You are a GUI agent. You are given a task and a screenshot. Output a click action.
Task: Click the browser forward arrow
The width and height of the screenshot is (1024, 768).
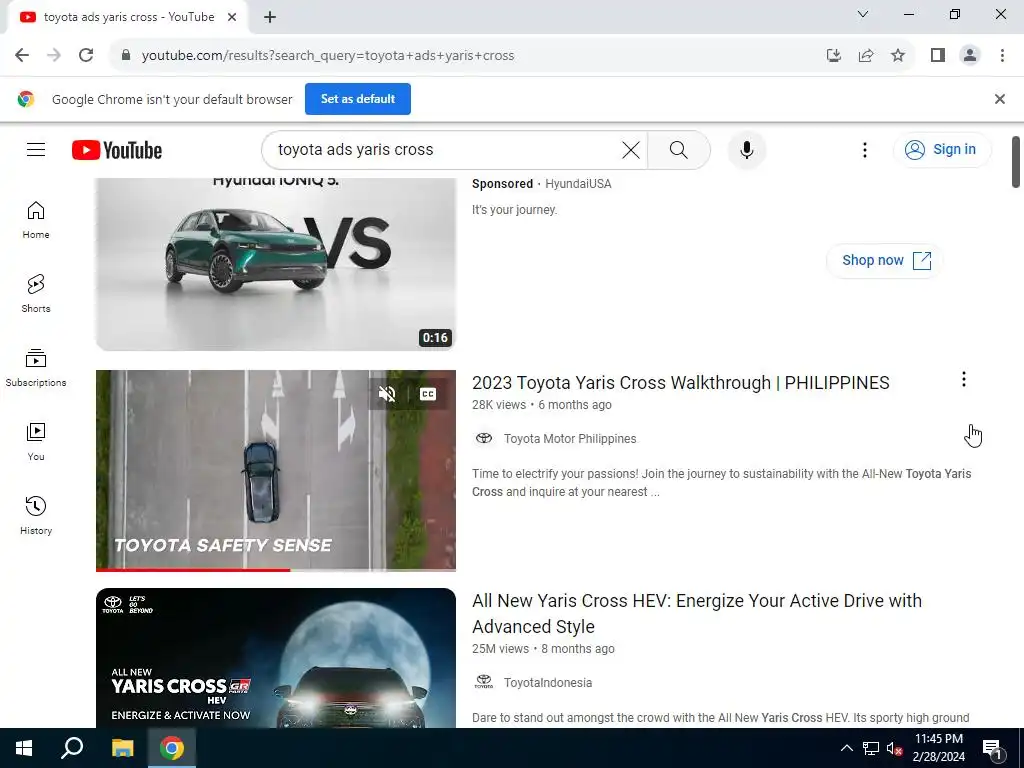point(54,56)
